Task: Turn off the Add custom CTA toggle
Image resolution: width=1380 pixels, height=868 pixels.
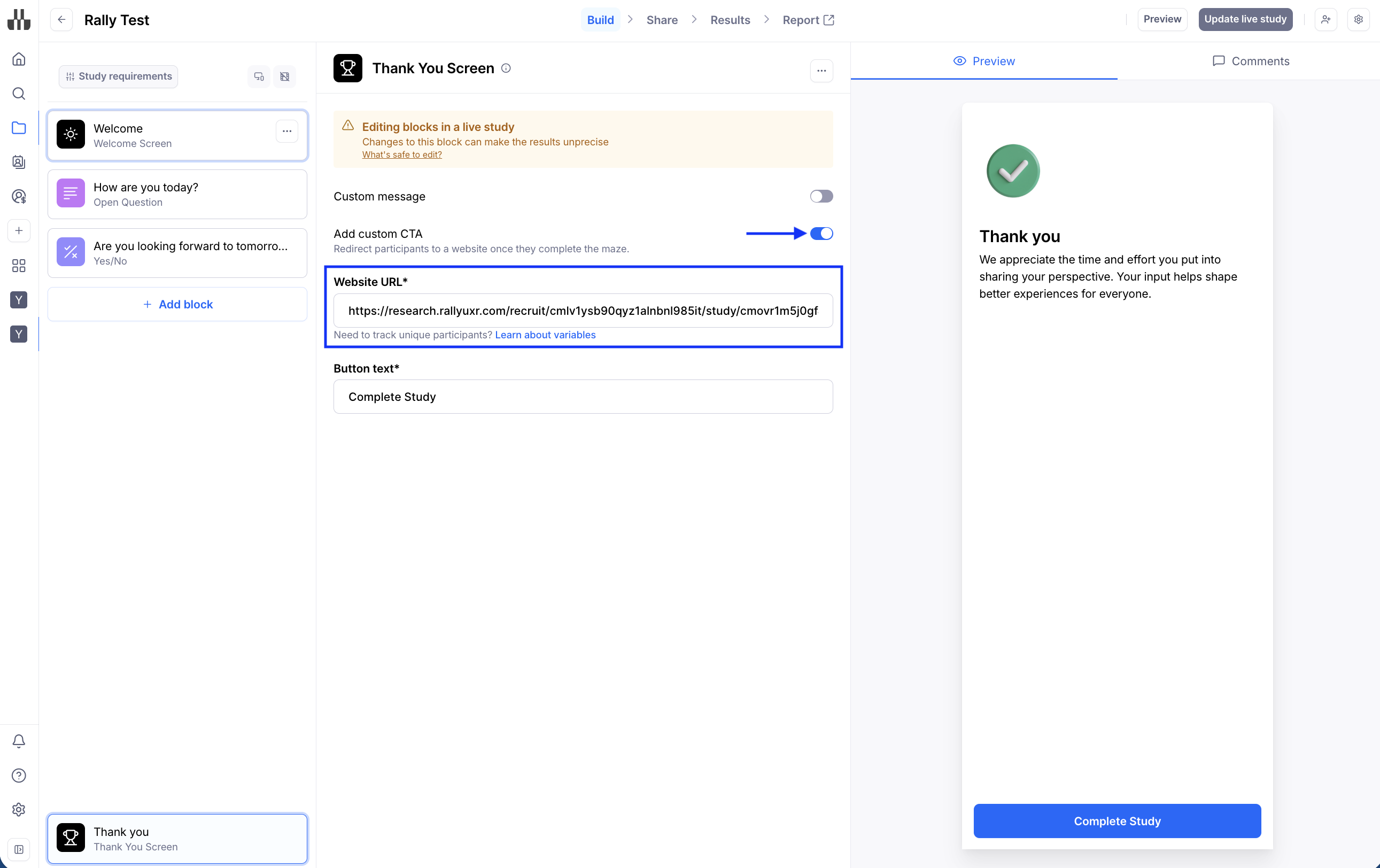Action: point(821,234)
